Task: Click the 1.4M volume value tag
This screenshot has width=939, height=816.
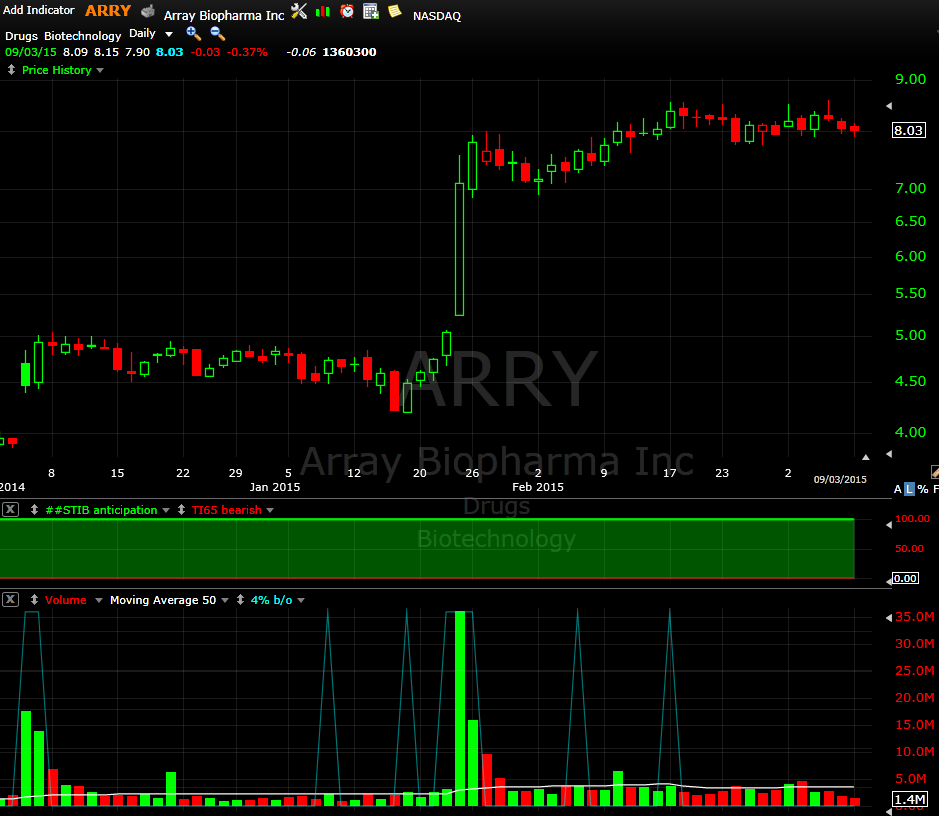Action: [910, 799]
